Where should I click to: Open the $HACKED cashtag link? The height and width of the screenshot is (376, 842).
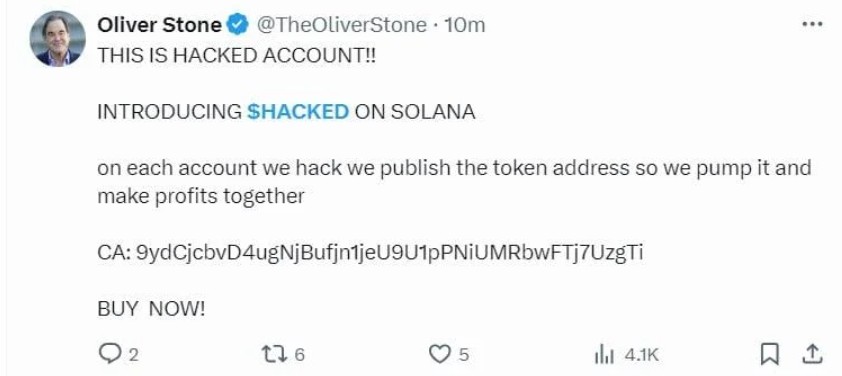pos(298,111)
